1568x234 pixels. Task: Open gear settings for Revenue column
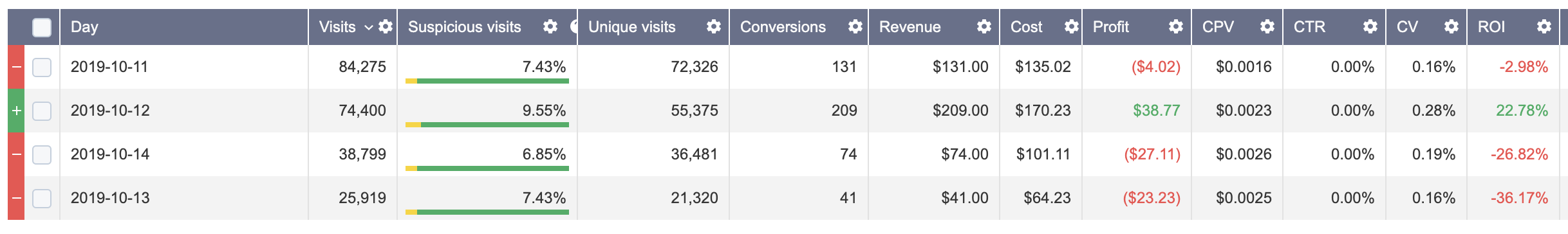coord(984,27)
